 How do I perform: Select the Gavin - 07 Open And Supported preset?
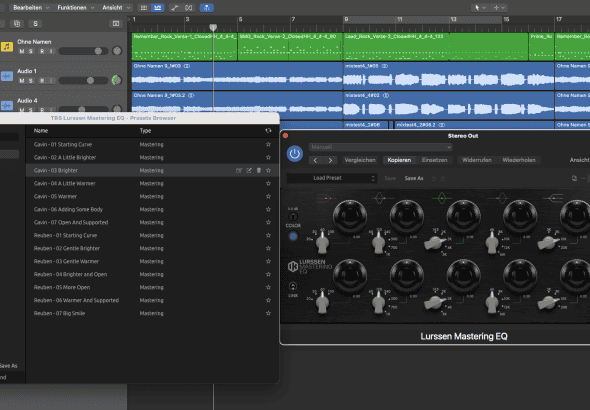point(152,222)
